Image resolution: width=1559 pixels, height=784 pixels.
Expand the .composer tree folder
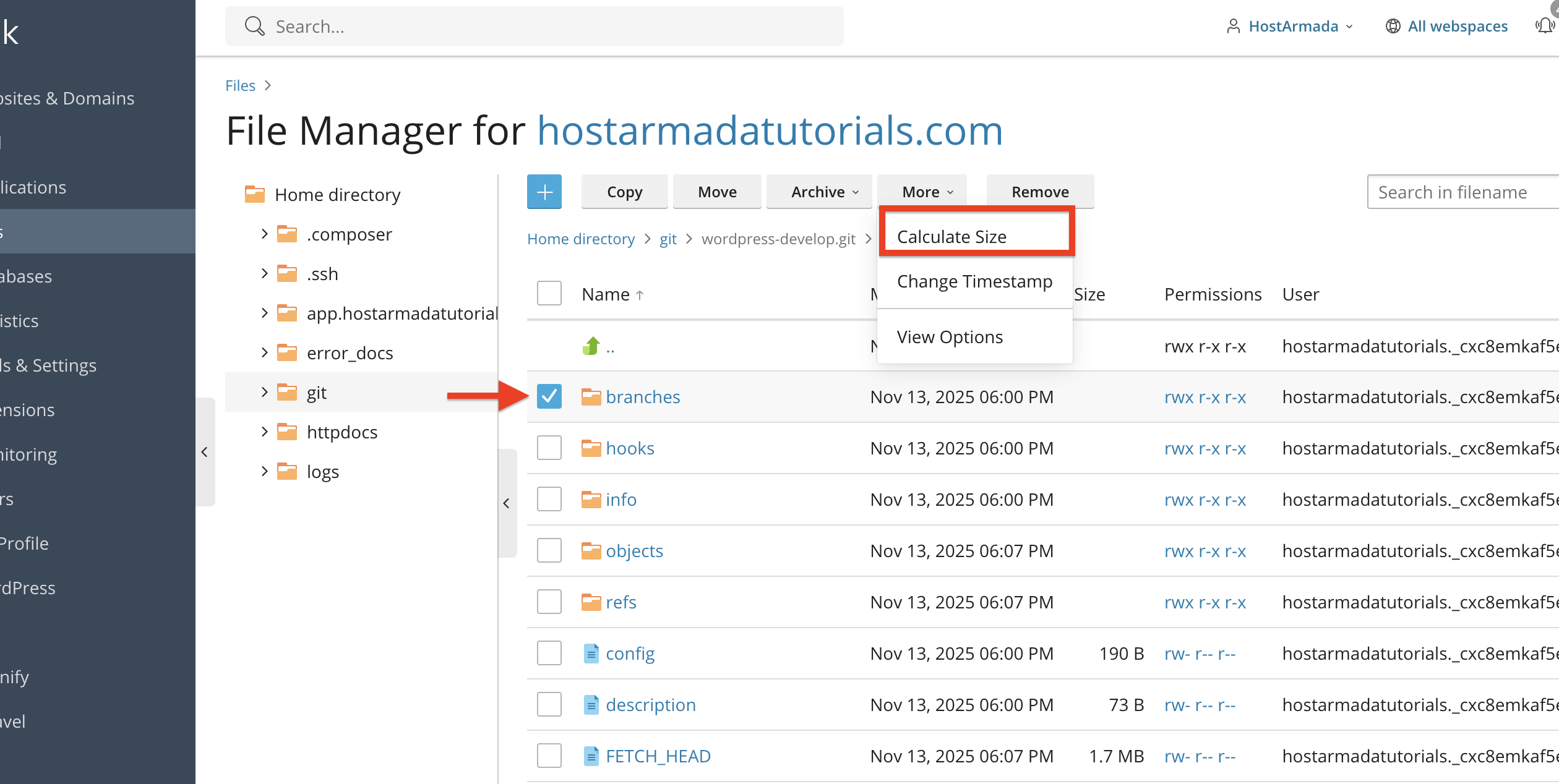265,234
